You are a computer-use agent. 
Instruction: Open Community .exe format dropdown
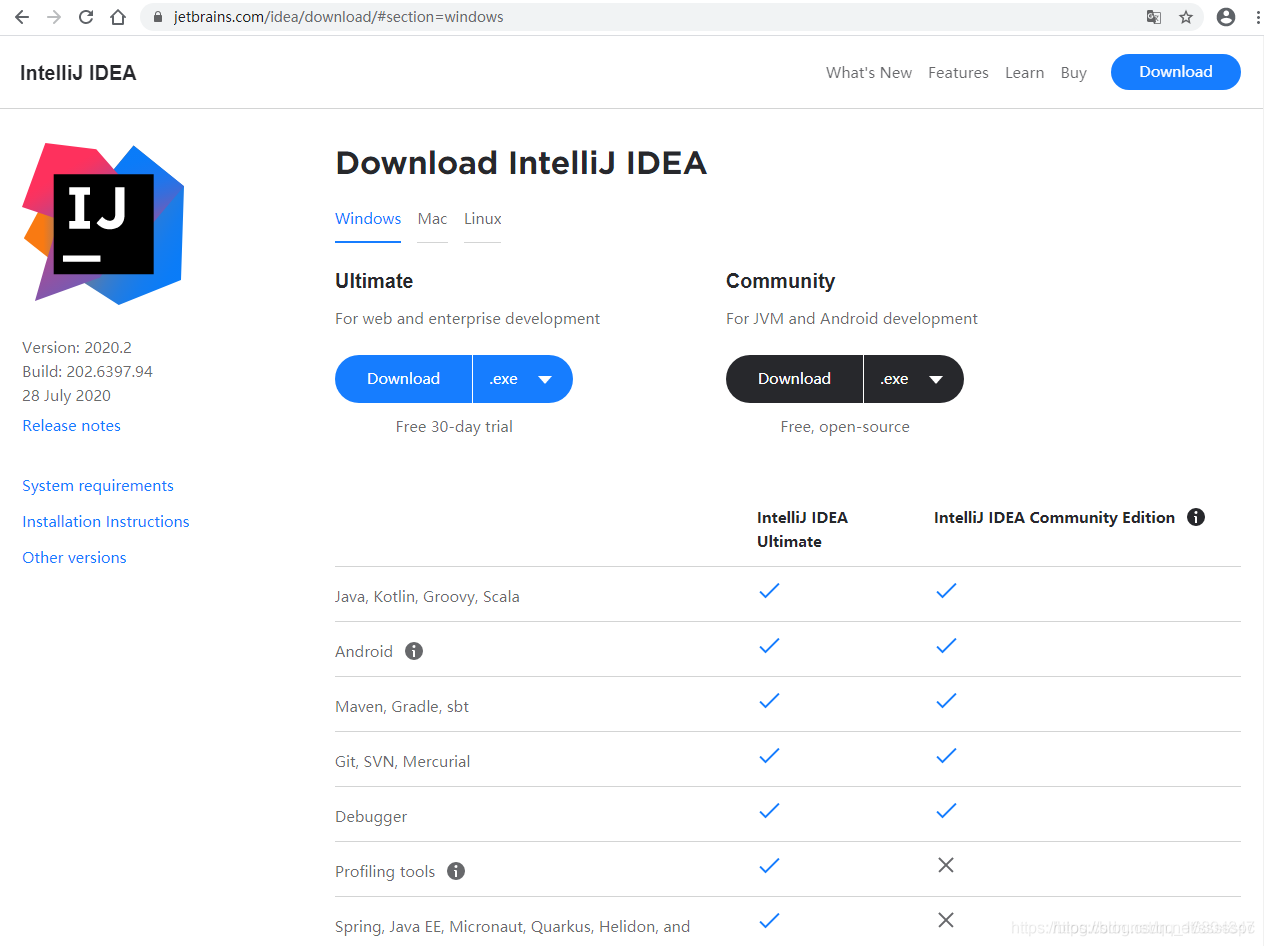click(914, 379)
